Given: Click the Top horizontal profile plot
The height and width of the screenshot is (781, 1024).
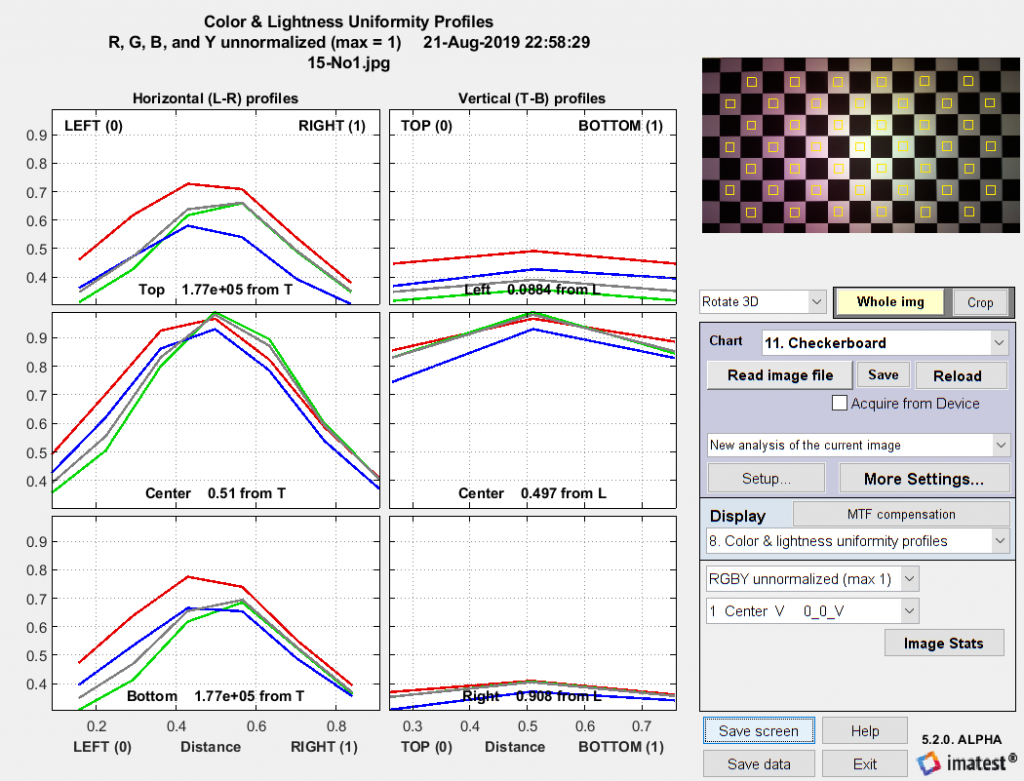Looking at the screenshot, I should (216, 206).
